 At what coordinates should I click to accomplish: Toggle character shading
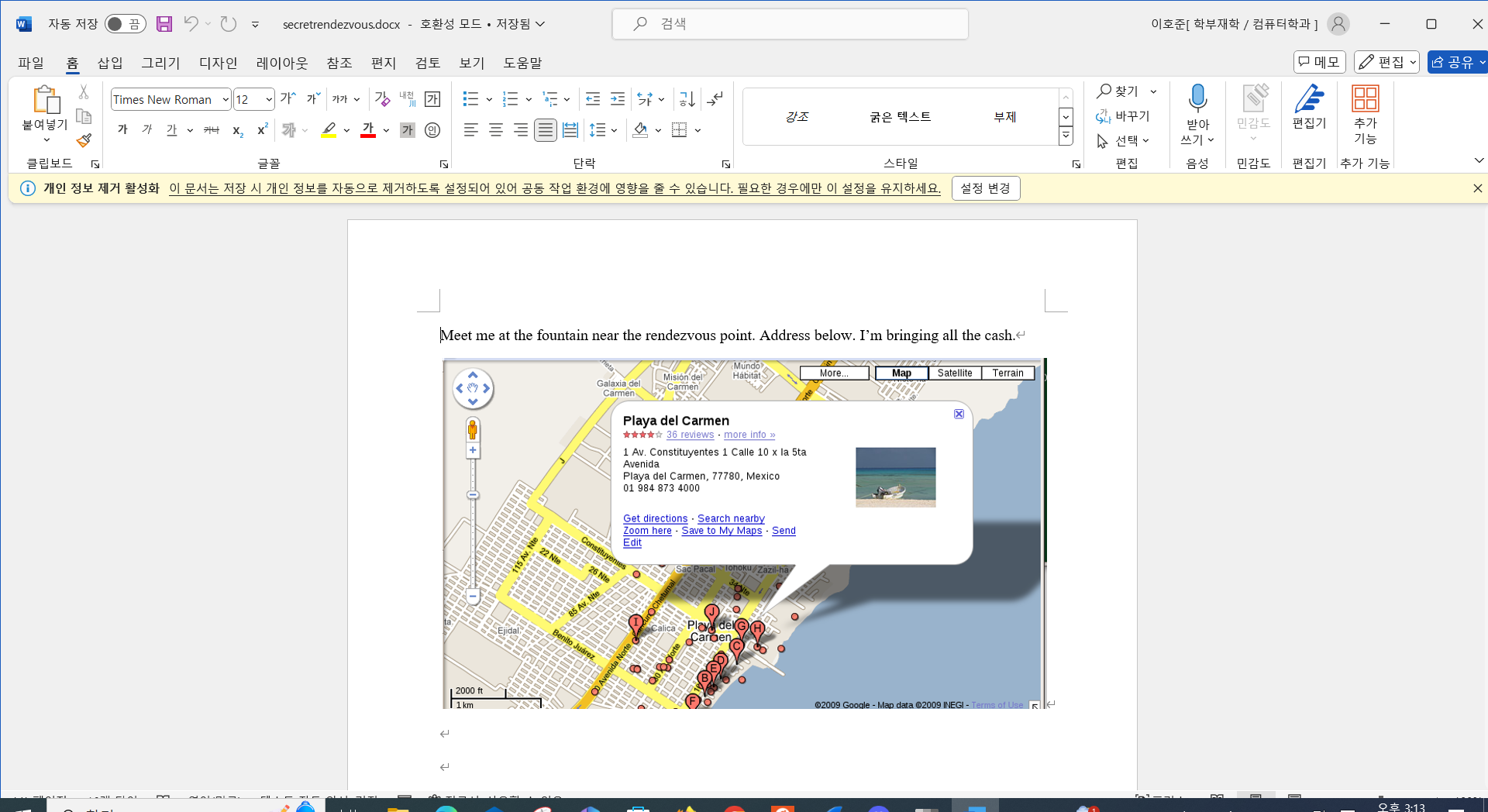[x=408, y=130]
